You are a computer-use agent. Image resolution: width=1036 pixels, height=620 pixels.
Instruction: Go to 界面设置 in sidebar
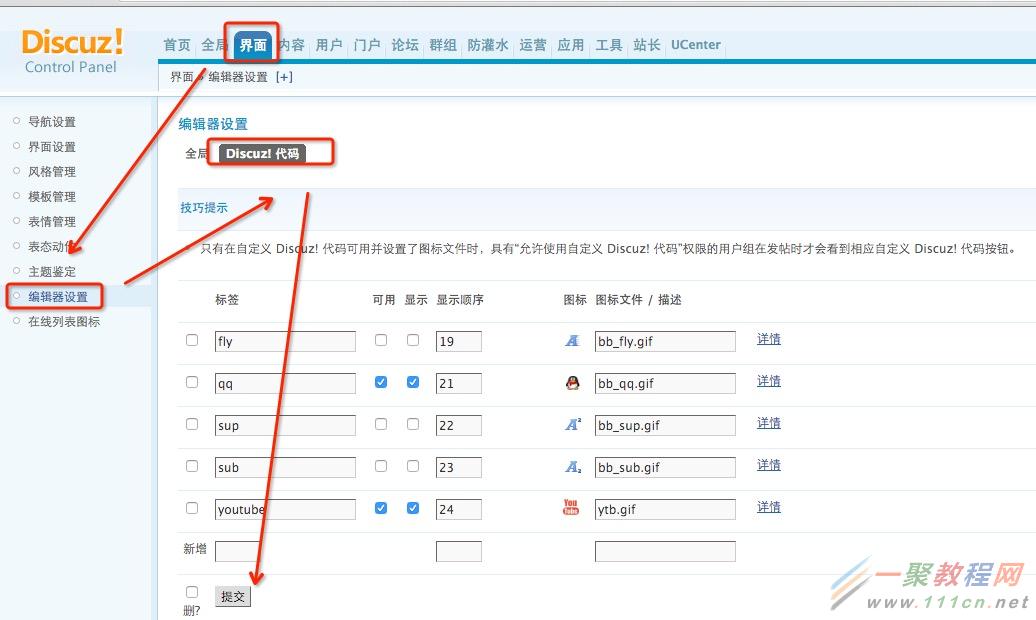(x=52, y=147)
